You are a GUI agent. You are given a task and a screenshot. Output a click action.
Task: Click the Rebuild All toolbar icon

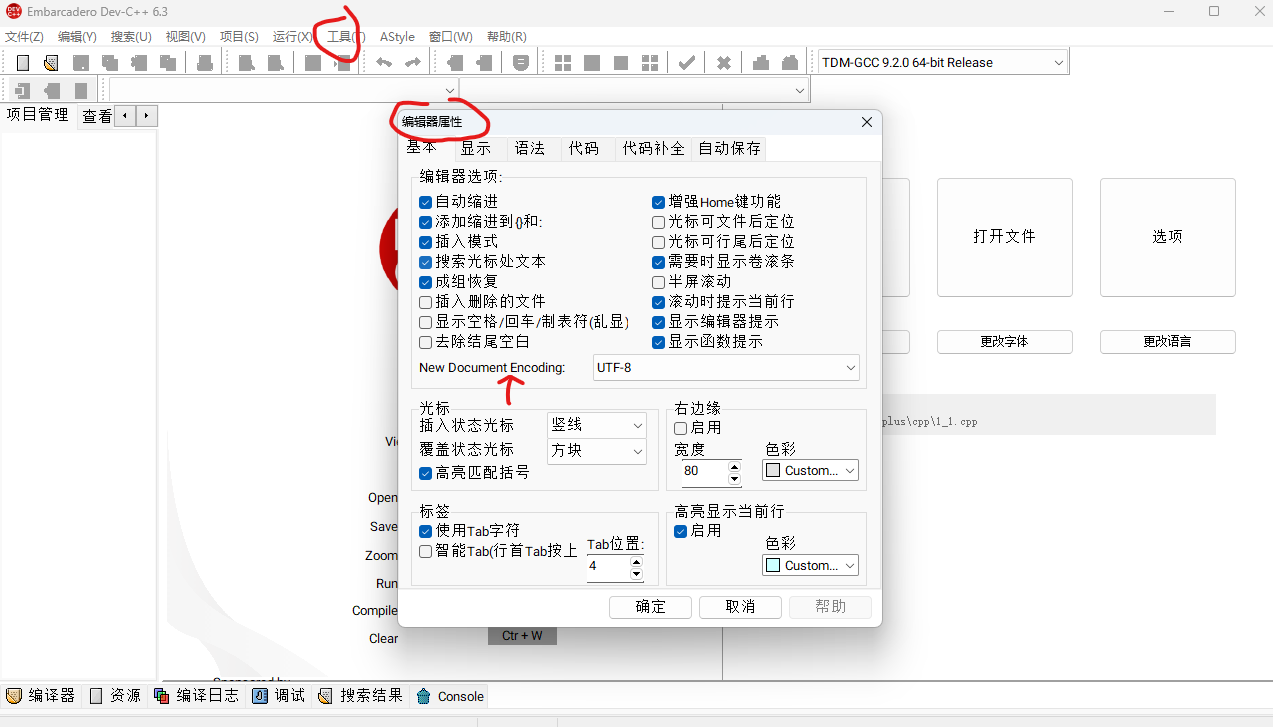[x=650, y=62]
